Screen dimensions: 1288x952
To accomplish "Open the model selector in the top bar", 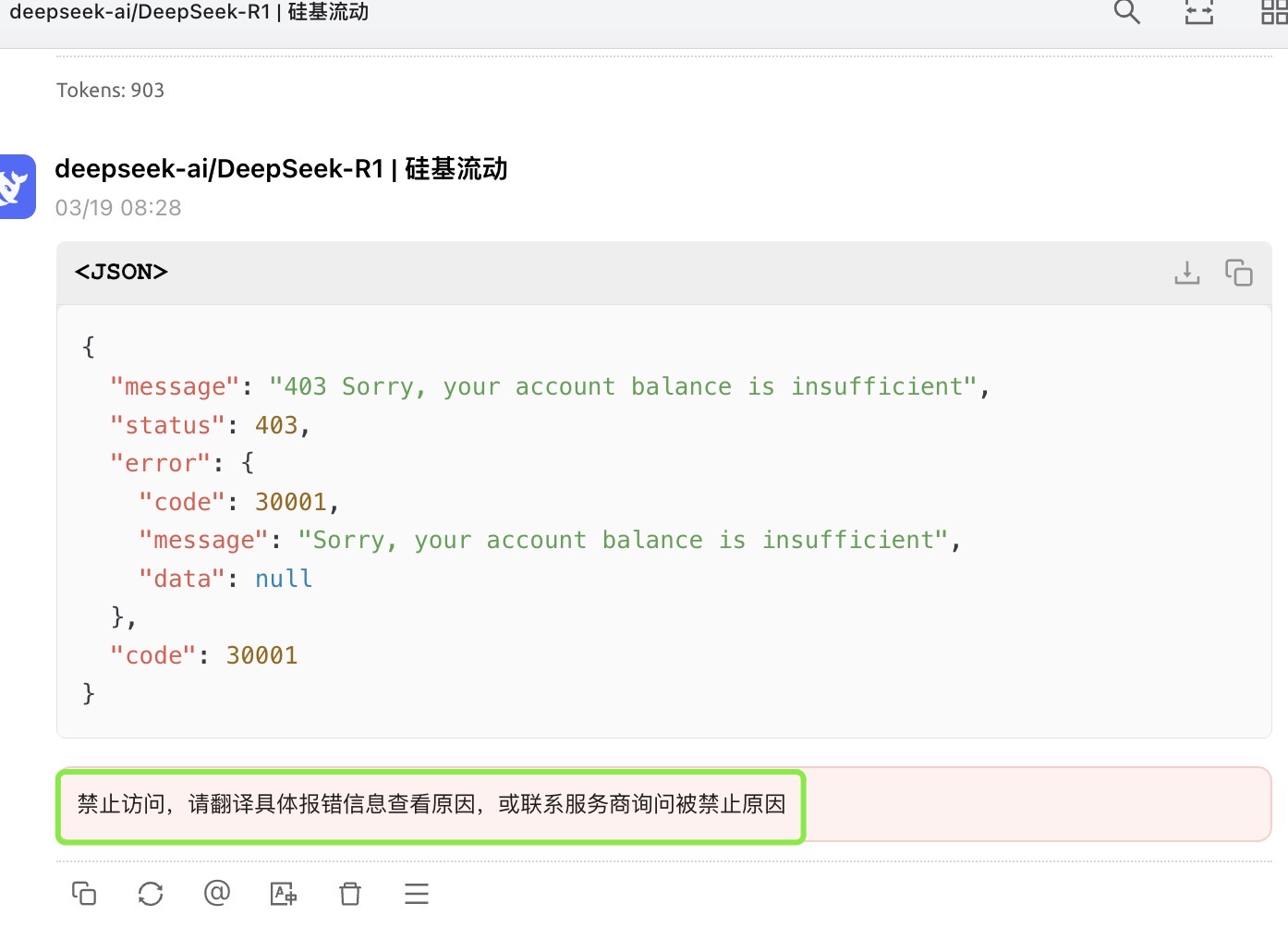I will 188,12.
